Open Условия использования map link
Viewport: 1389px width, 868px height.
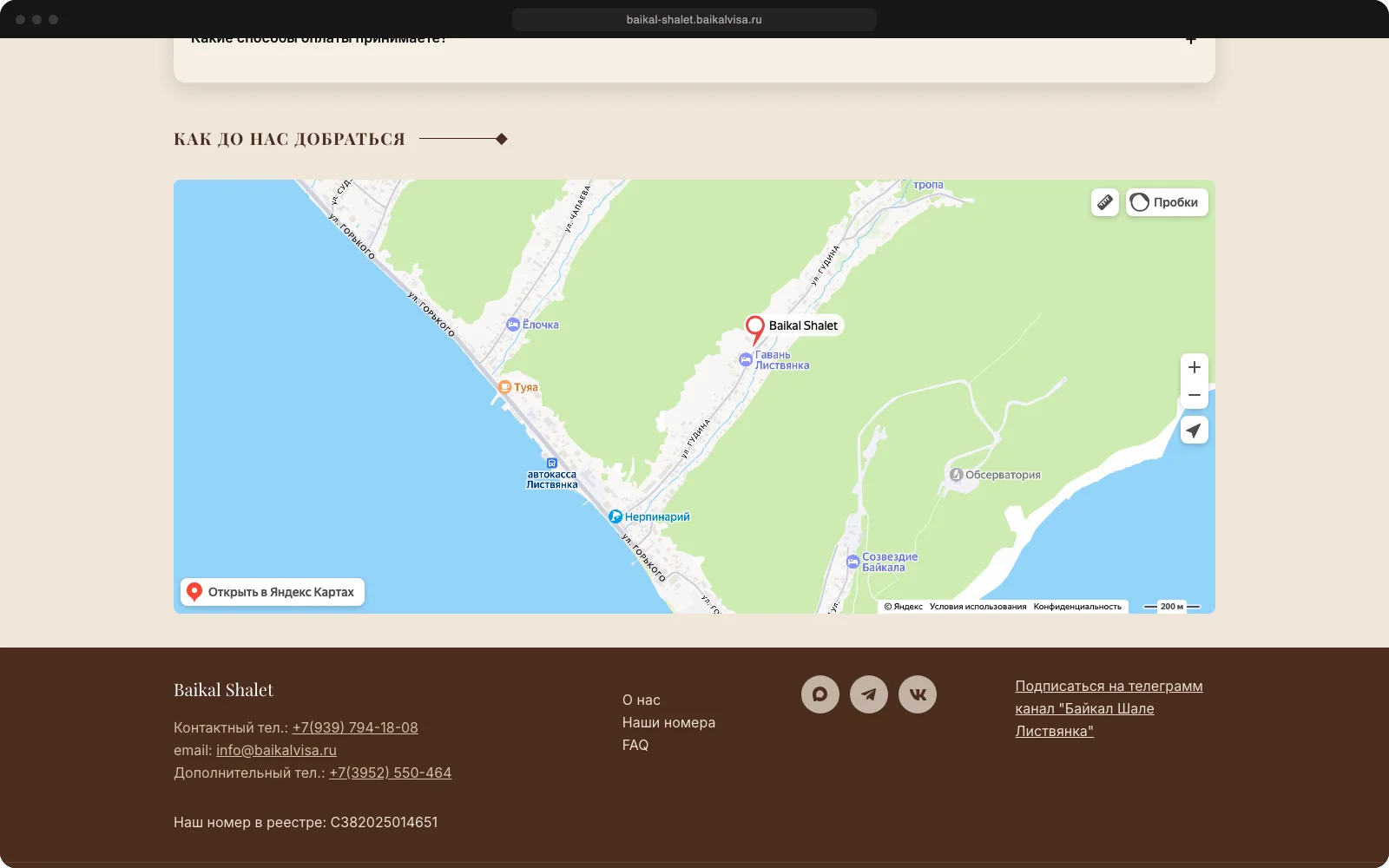tap(978, 607)
